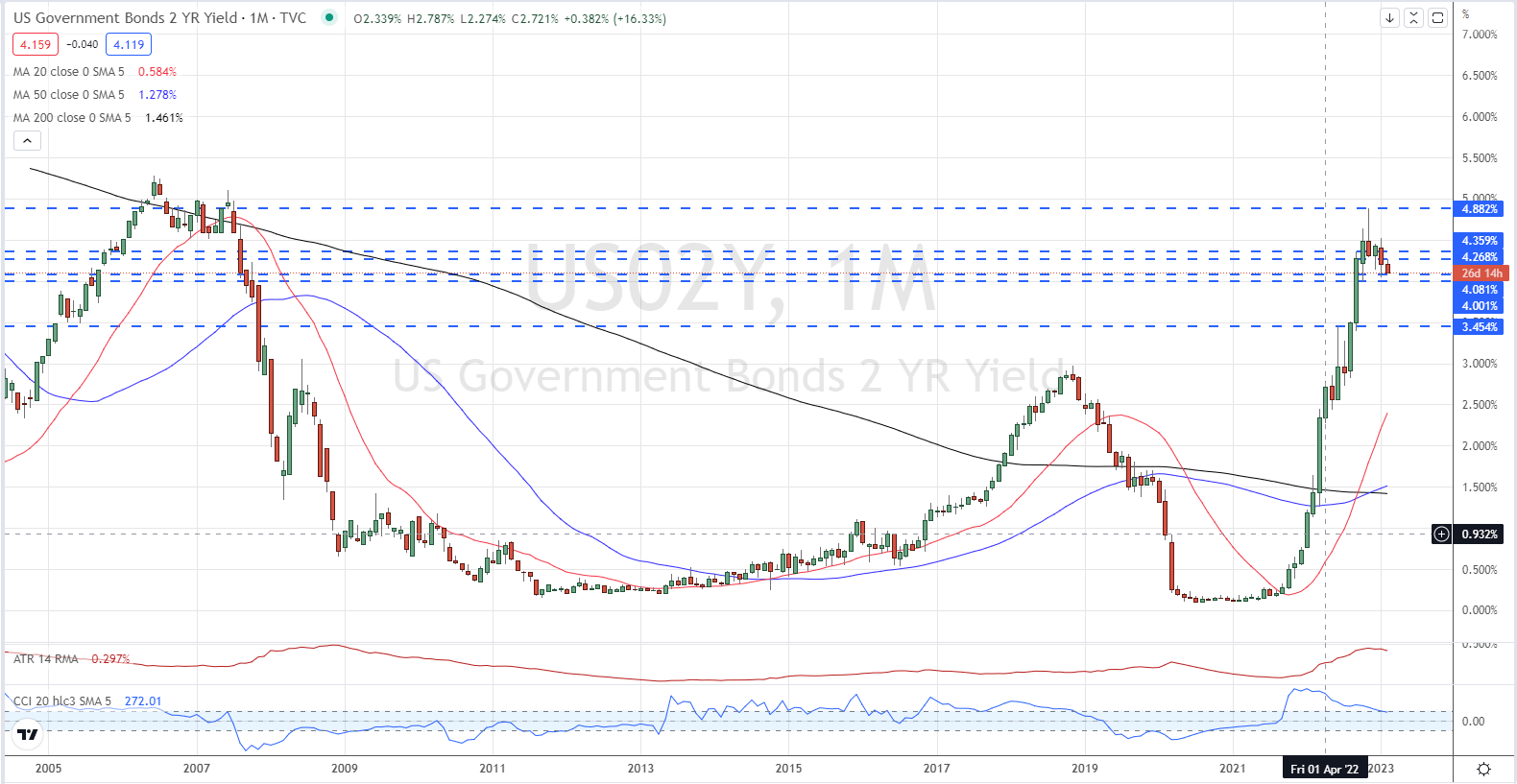Click the TradingView logo icon

(x=28, y=735)
